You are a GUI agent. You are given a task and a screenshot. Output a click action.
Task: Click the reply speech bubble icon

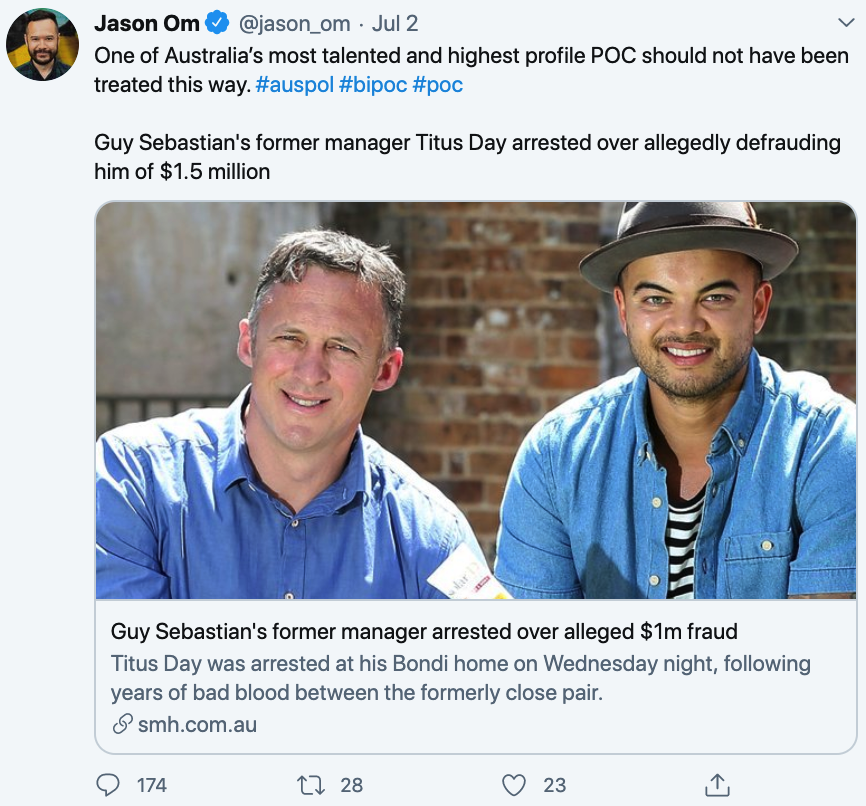point(108,785)
